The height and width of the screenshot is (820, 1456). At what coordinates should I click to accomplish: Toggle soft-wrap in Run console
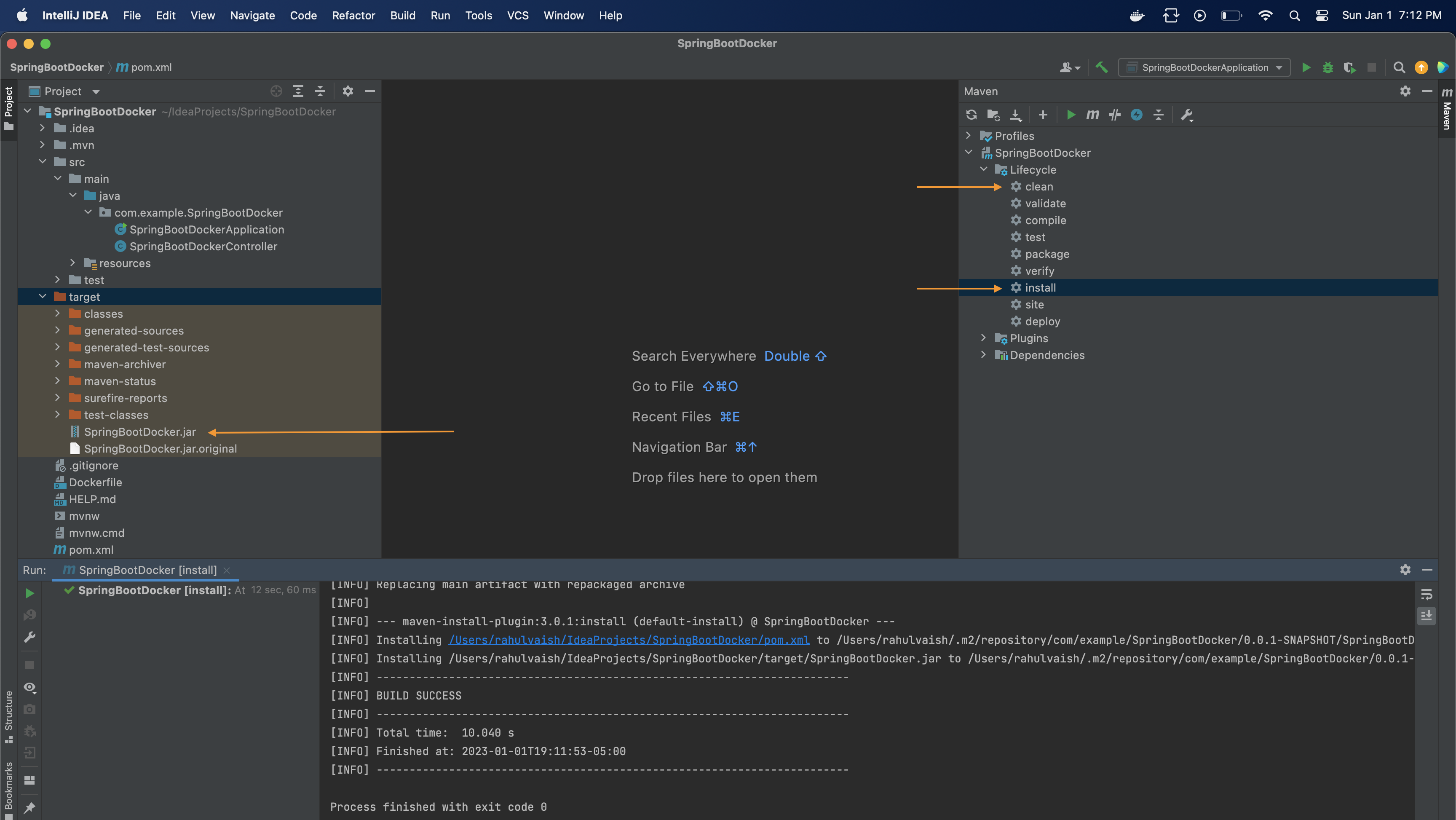pyautogui.click(x=1426, y=595)
